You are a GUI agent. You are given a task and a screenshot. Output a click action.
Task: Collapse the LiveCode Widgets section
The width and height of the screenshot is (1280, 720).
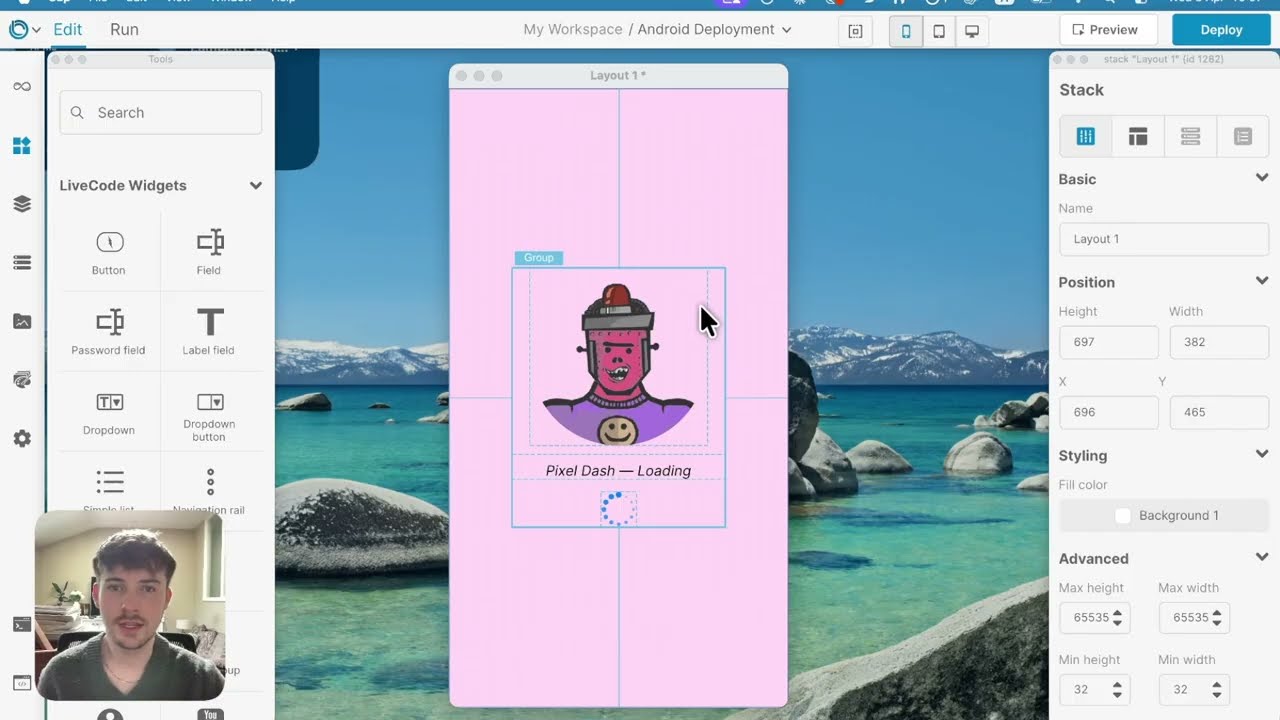pos(256,186)
